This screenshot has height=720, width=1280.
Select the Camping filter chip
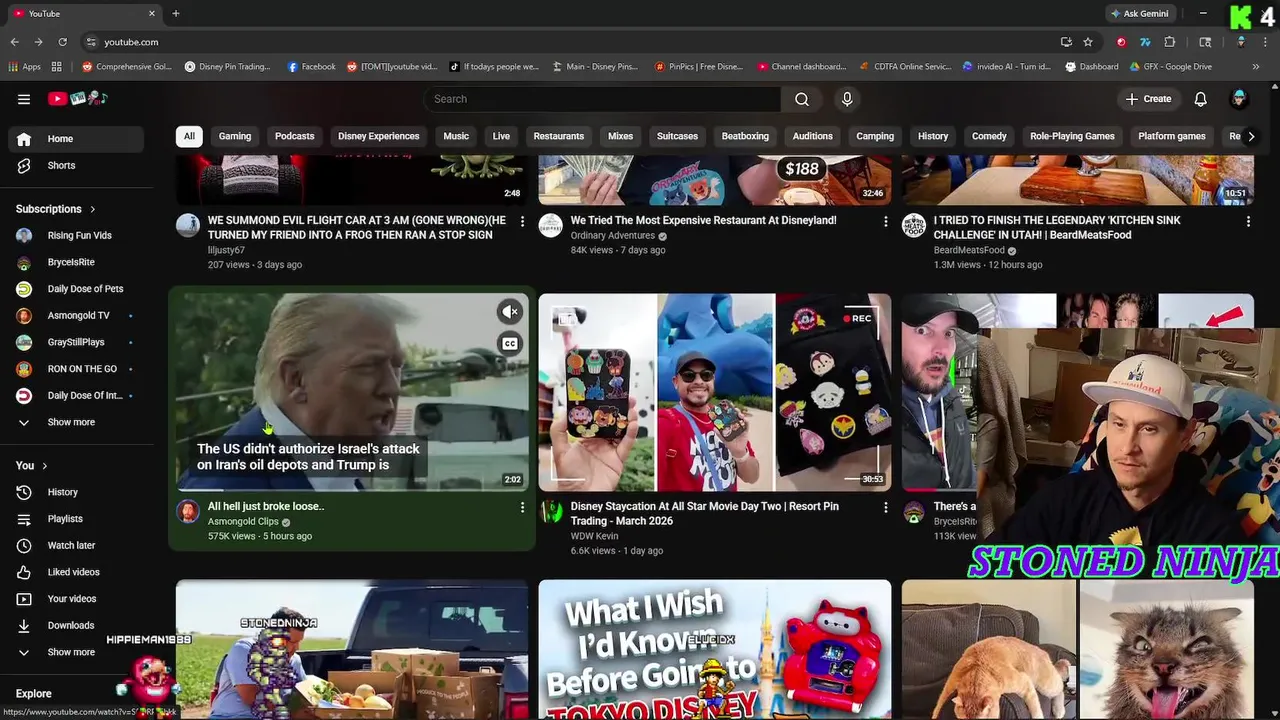875,136
